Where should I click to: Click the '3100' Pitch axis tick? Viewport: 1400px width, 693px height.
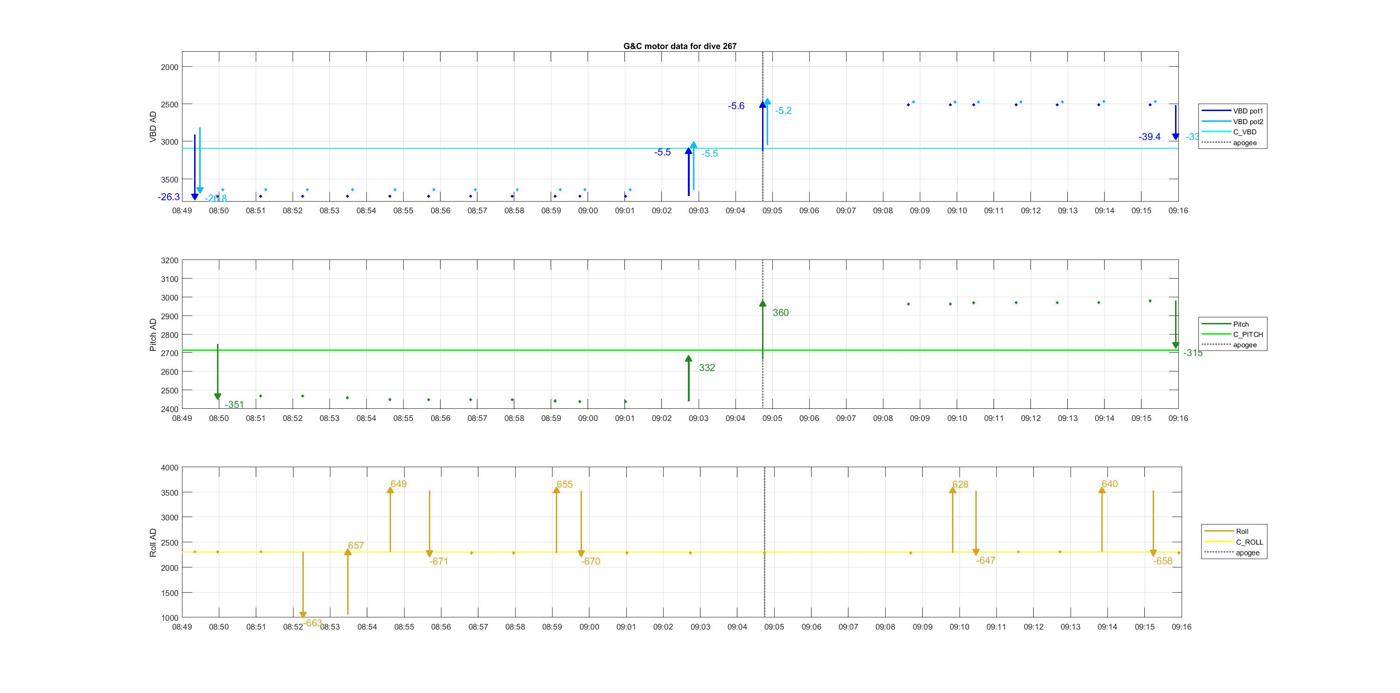(x=168, y=279)
